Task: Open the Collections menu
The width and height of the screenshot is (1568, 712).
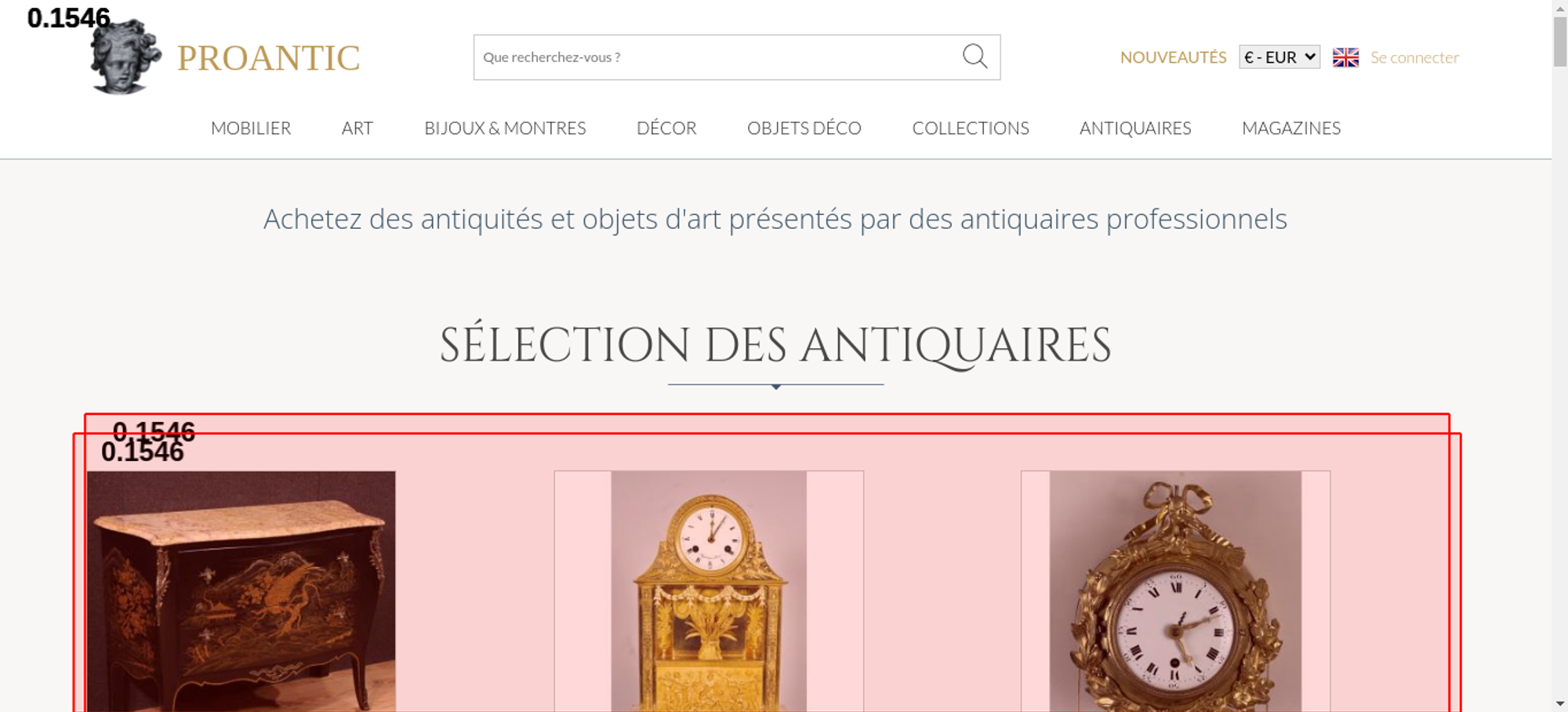Action: [x=971, y=128]
